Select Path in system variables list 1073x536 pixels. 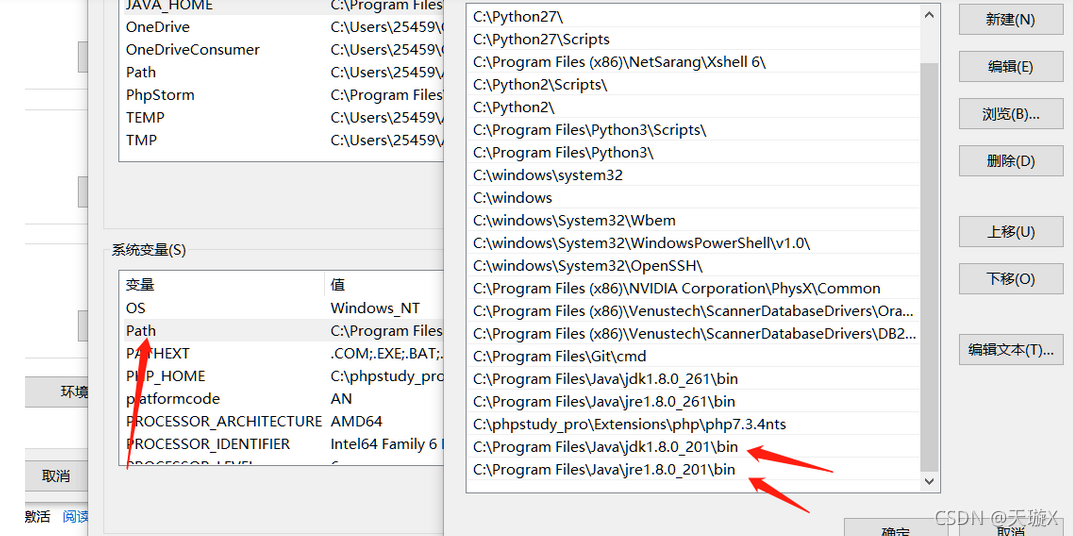click(141, 331)
